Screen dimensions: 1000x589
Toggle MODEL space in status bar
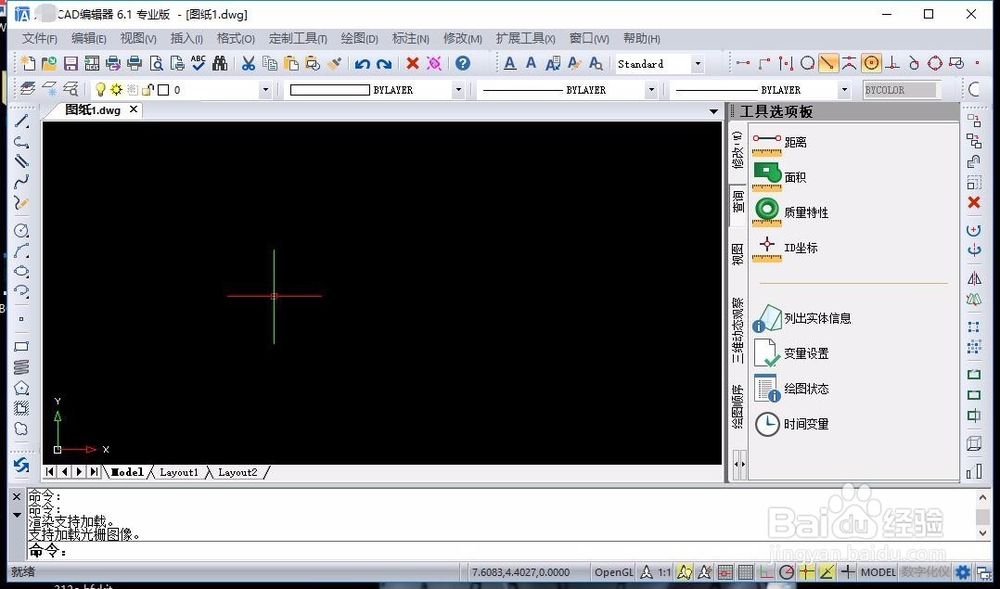(878, 572)
